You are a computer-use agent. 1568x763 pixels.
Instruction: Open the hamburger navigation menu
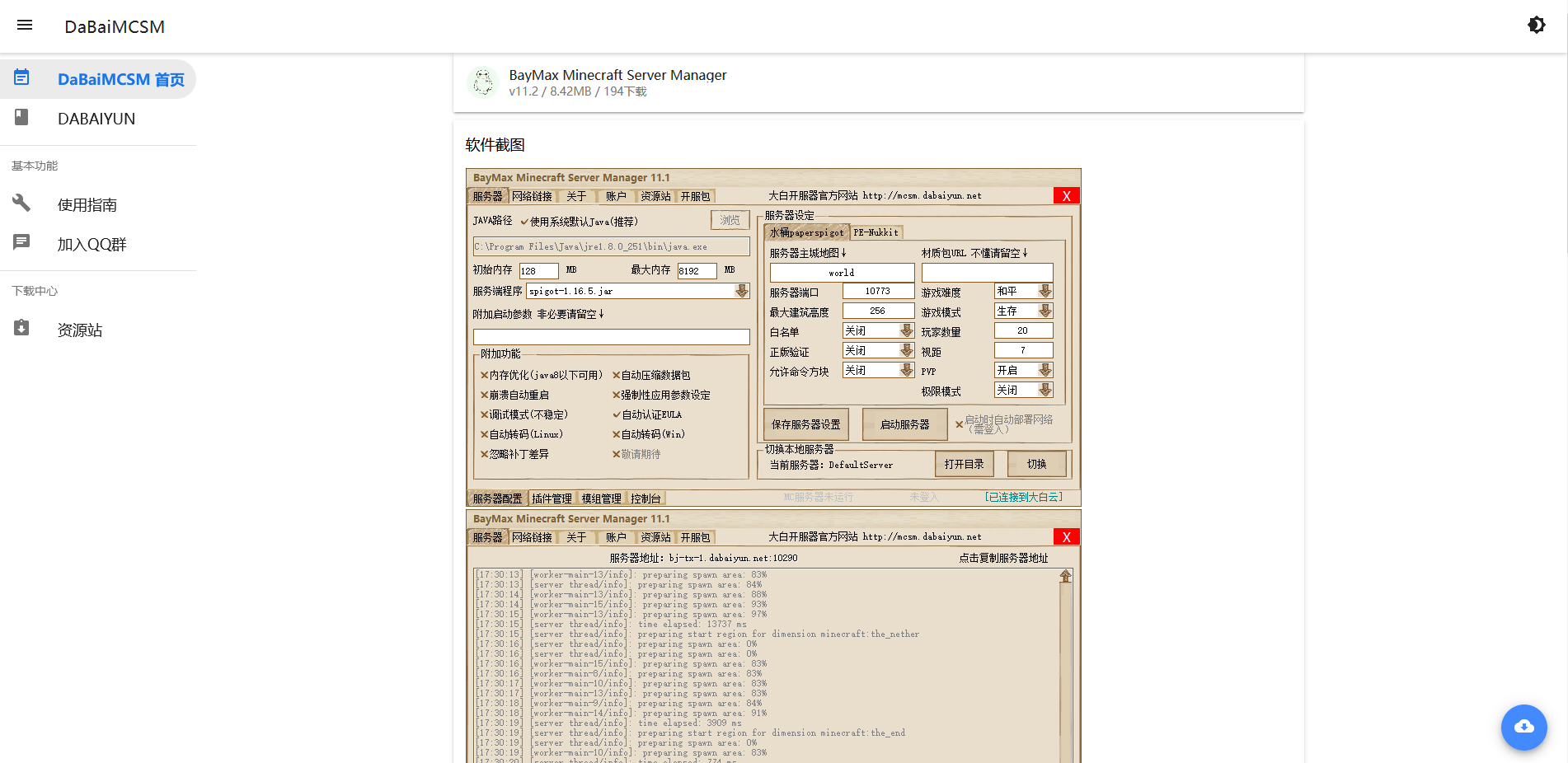tap(25, 25)
